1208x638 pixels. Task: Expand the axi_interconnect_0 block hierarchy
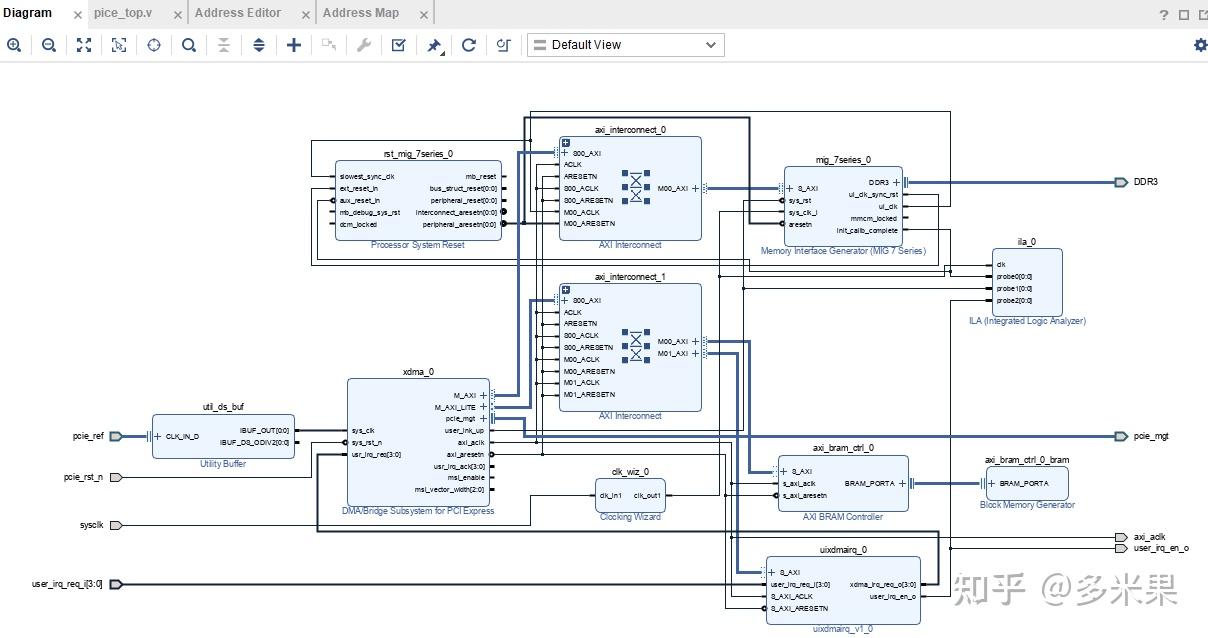coord(566,142)
